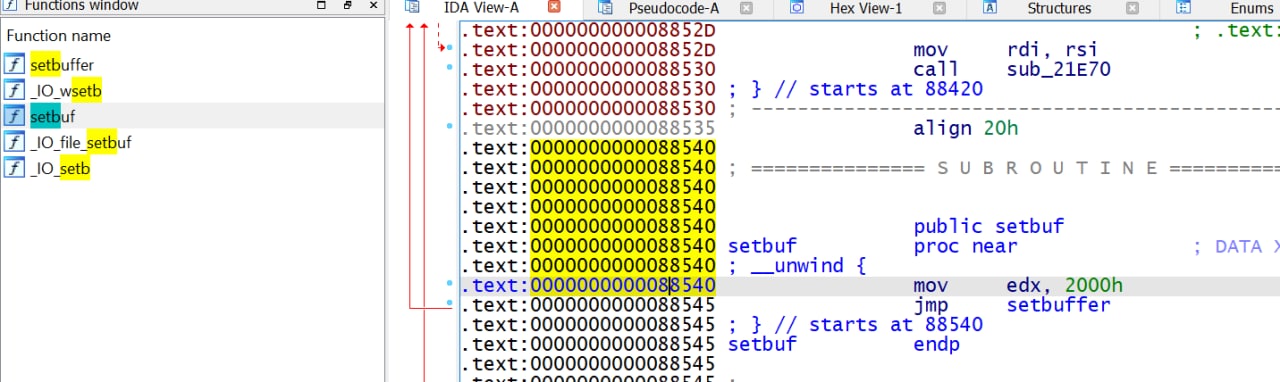This screenshot has height=382, width=1280.
Task: Click setbuffer jump target operand
Action: point(1059,304)
